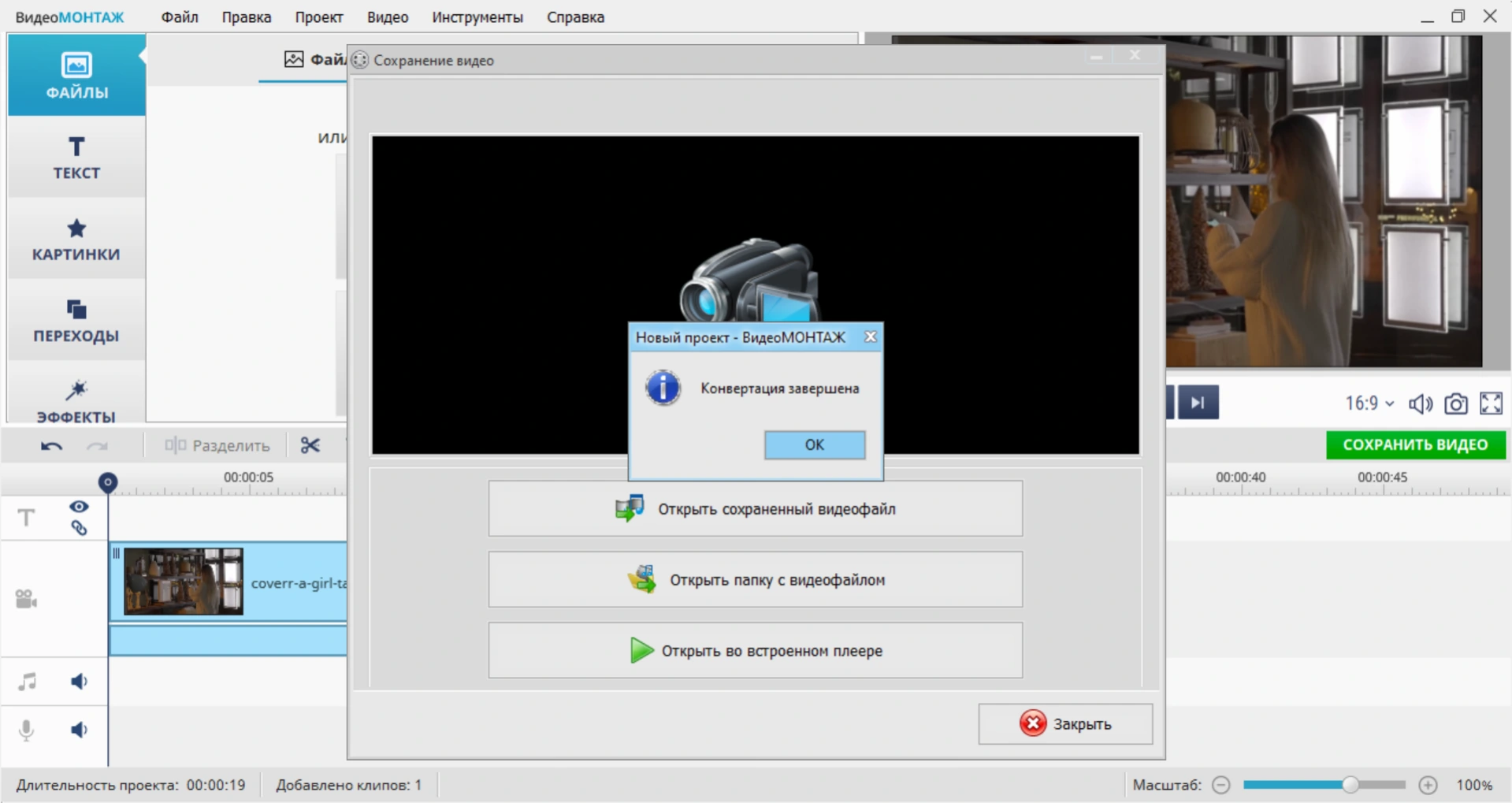
Task: Mute the microphone track speaker
Action: [x=79, y=730]
